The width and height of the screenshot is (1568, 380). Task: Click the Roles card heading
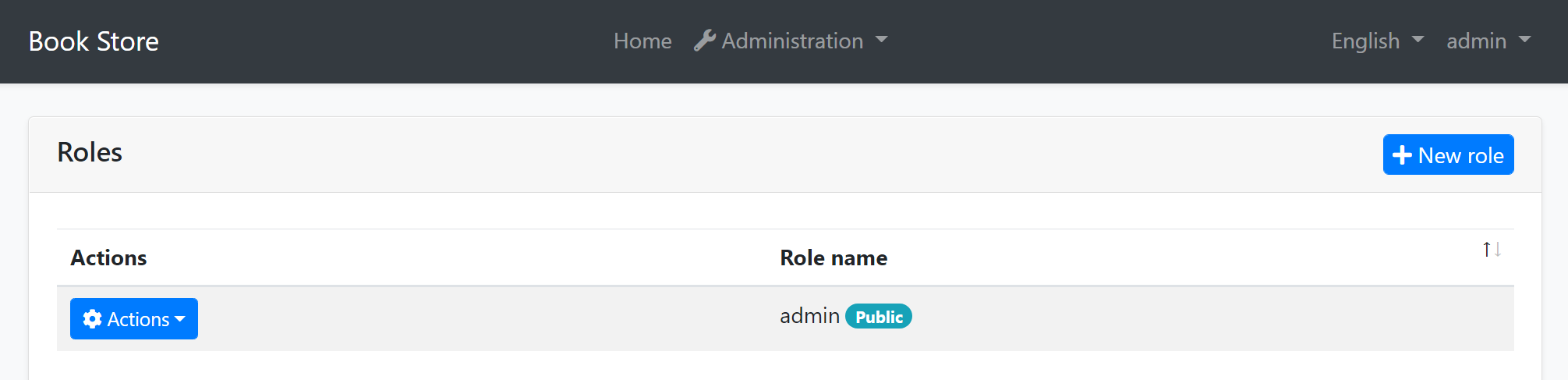[x=90, y=153]
